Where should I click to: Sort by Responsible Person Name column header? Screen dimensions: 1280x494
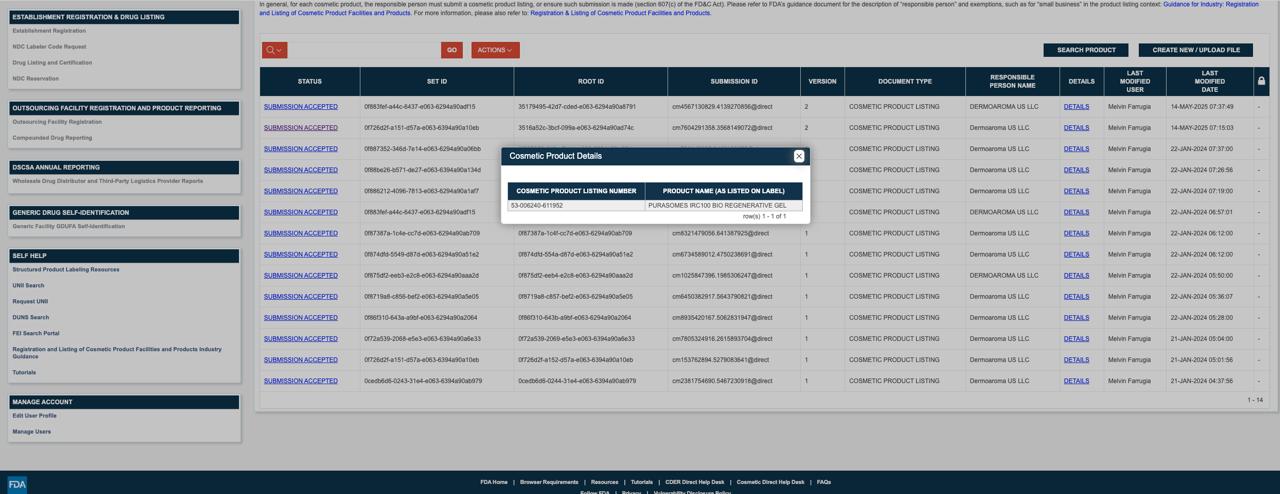pos(1012,81)
